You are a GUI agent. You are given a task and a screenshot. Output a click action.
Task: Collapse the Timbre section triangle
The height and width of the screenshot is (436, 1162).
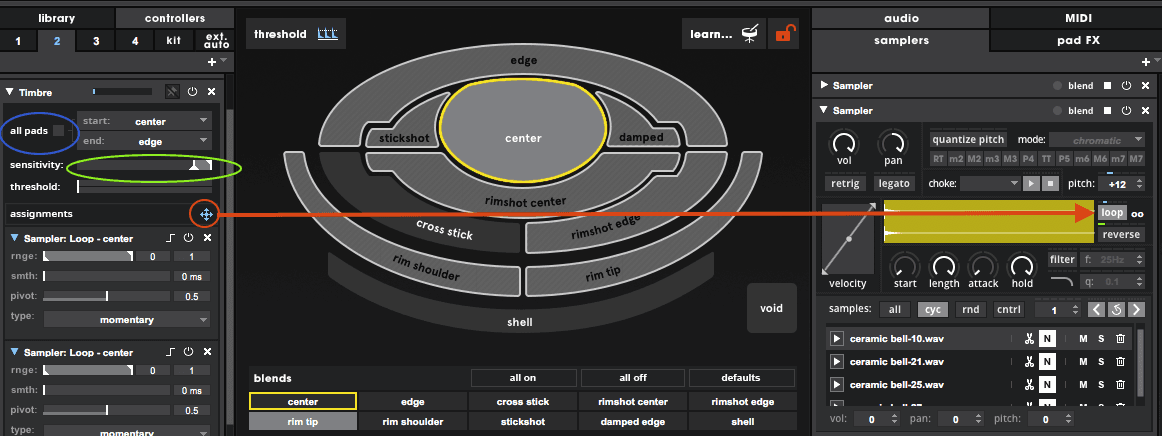(10, 91)
